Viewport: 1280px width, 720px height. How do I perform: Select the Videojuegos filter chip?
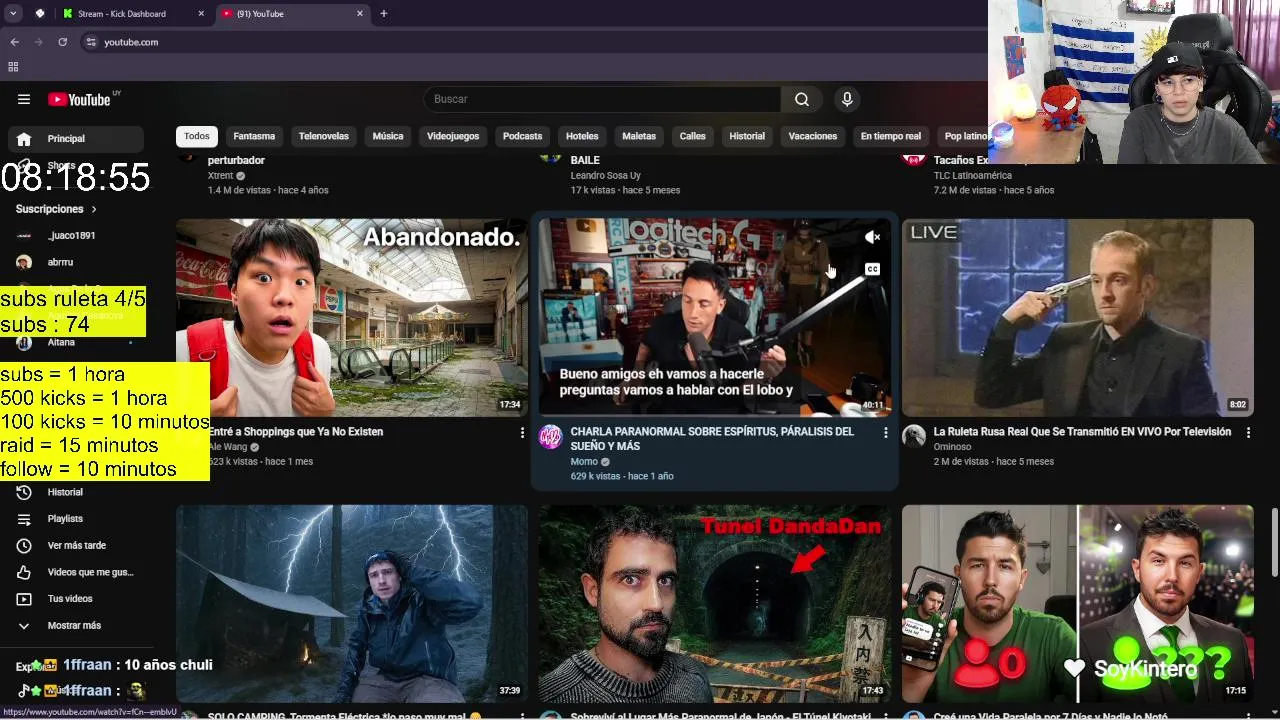453,136
